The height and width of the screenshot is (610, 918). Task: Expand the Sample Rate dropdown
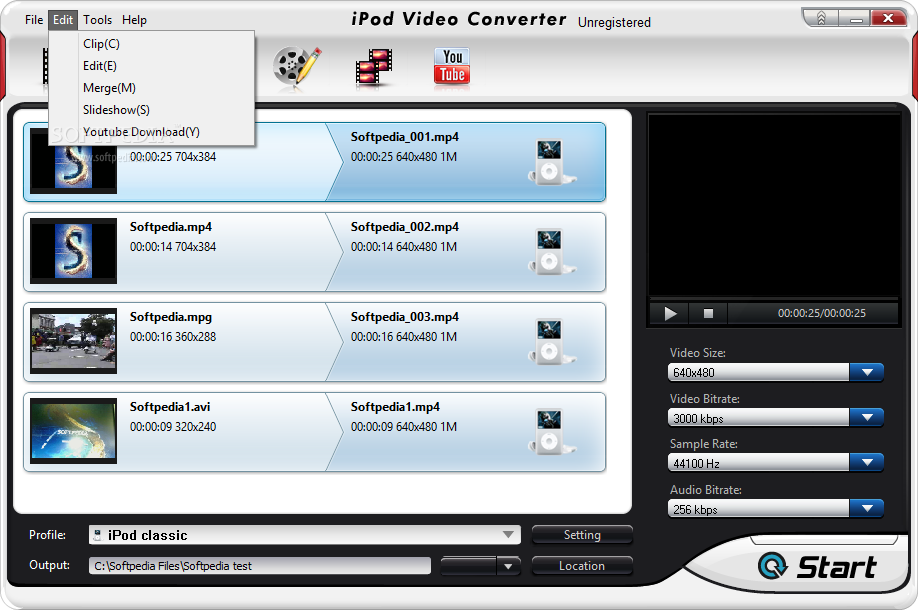coord(867,462)
